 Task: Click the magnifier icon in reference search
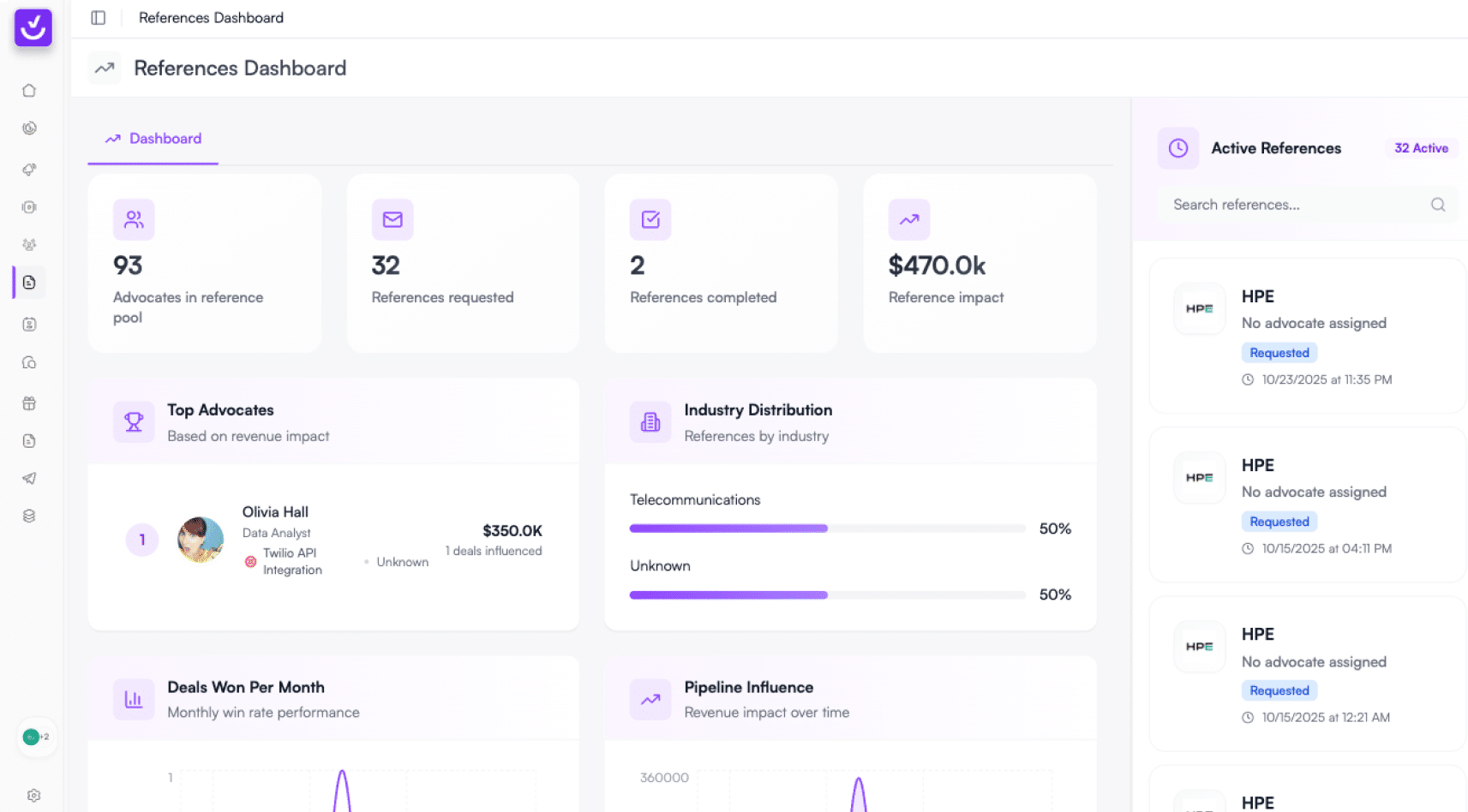pyautogui.click(x=1437, y=205)
